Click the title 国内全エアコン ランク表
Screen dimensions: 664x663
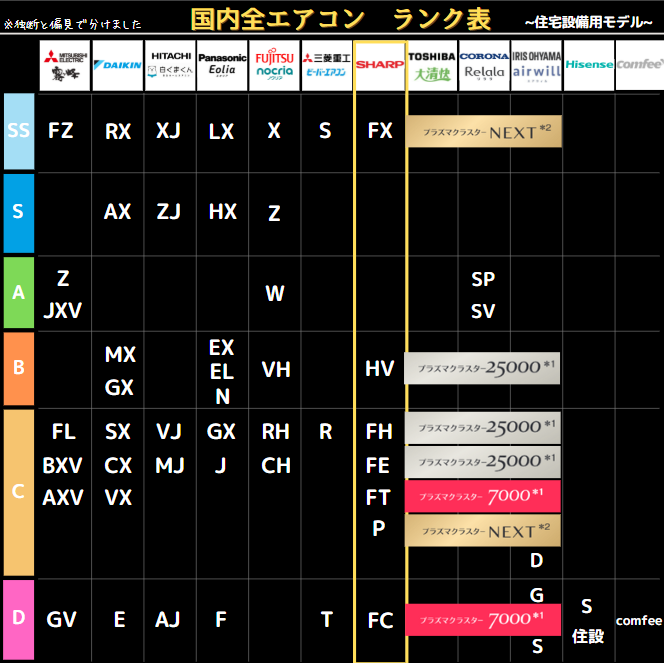(x=341, y=19)
